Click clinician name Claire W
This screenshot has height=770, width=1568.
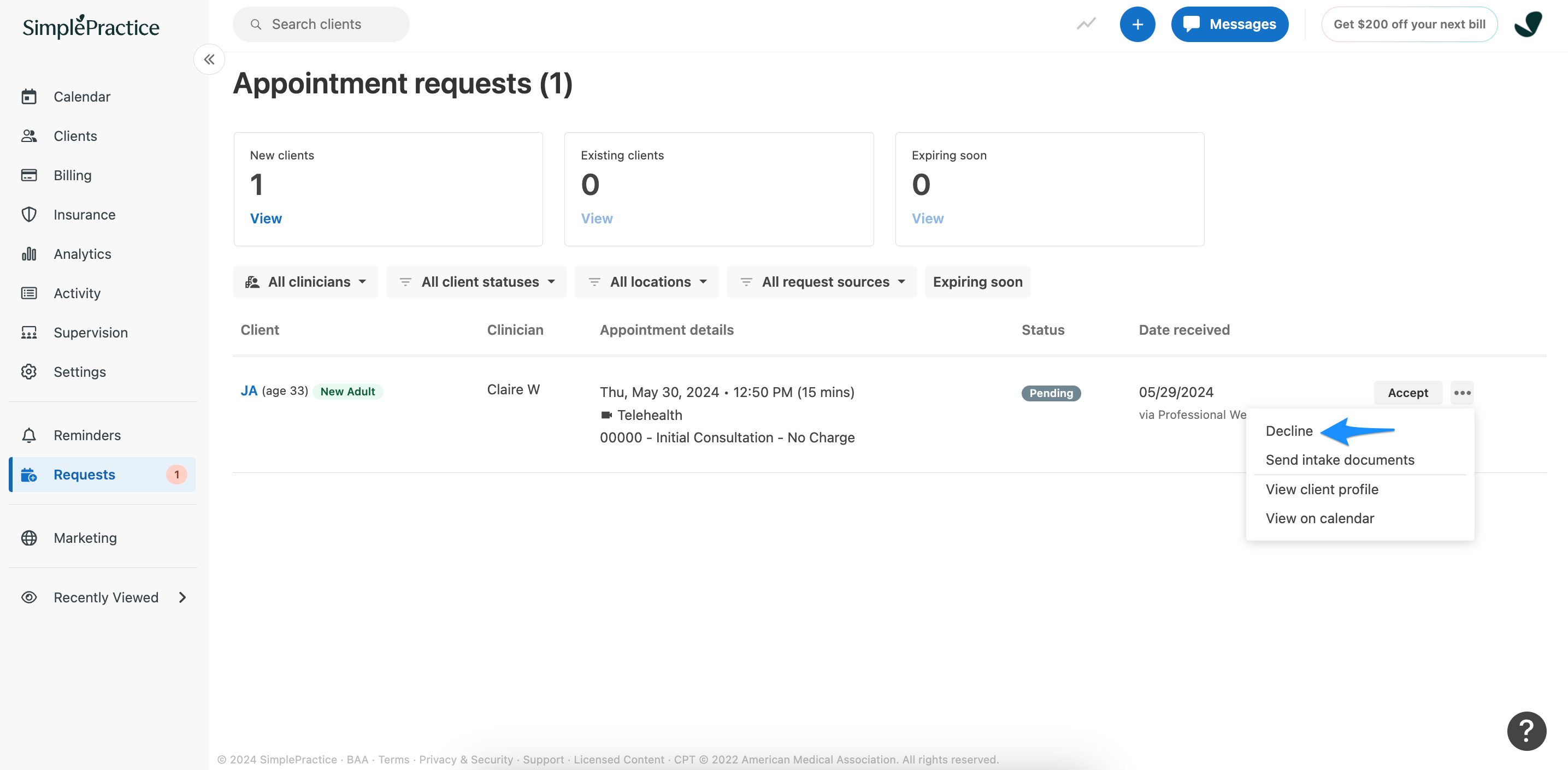click(x=513, y=389)
